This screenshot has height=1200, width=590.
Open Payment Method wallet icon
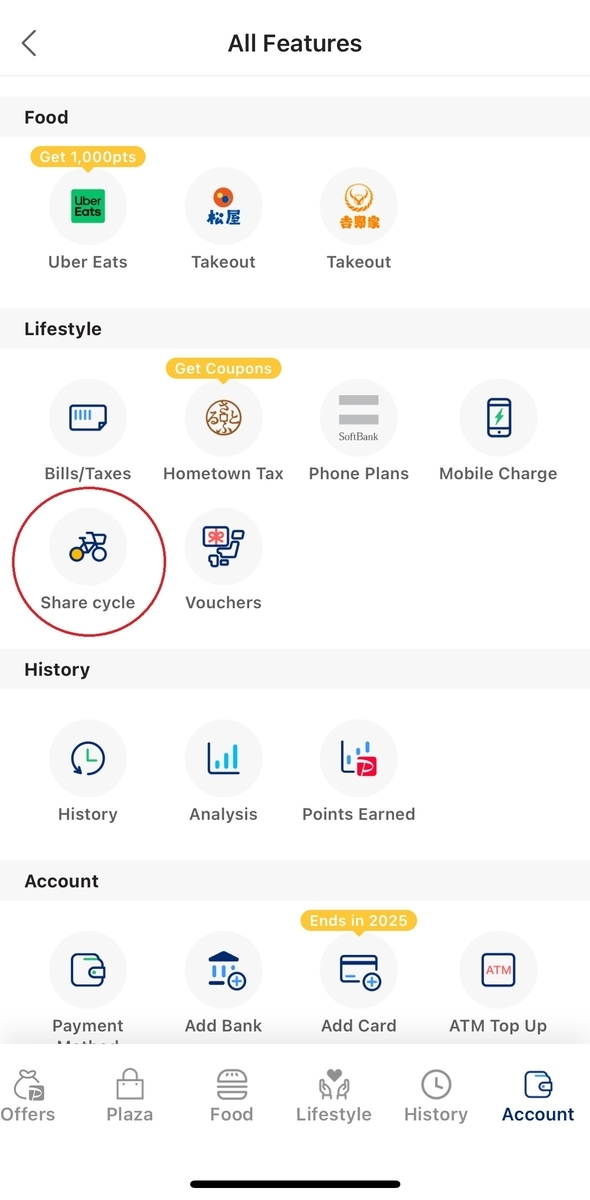click(88, 970)
